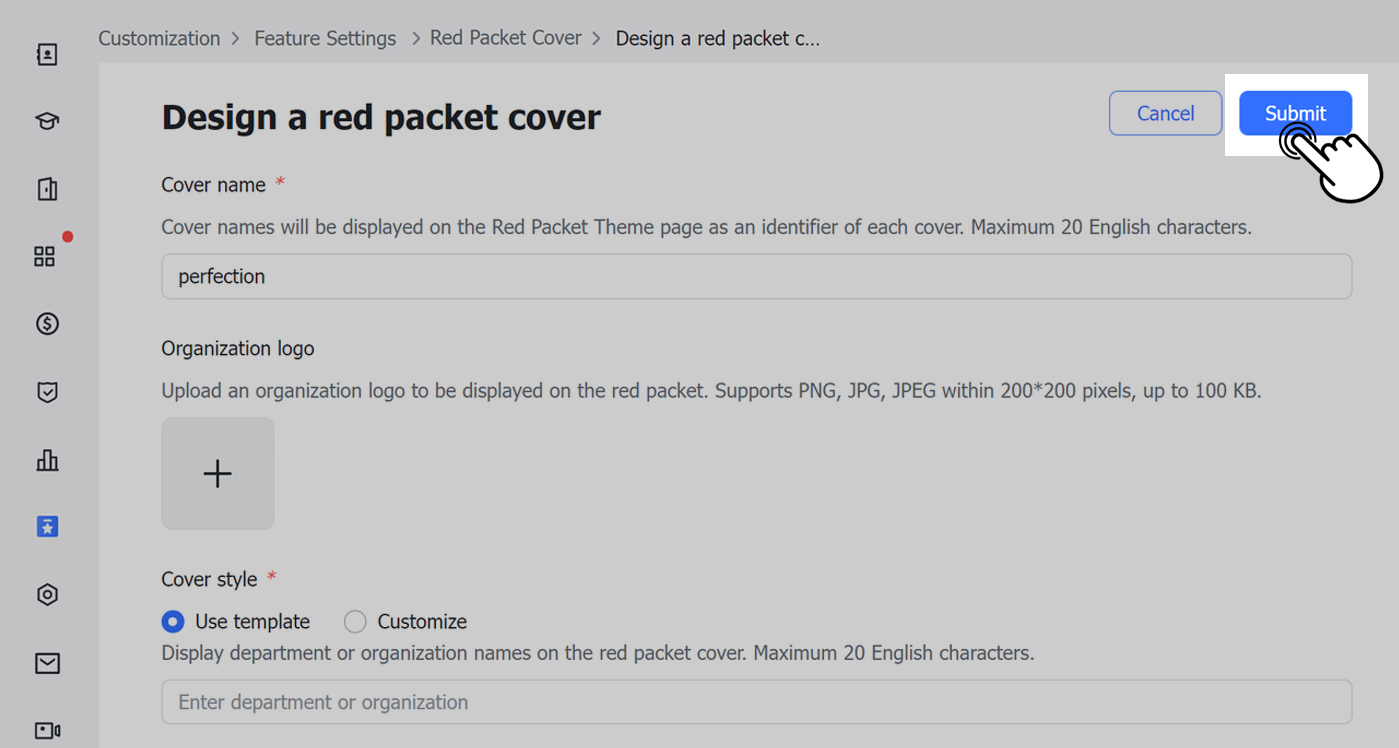Cancel the cover design

pyautogui.click(x=1165, y=113)
